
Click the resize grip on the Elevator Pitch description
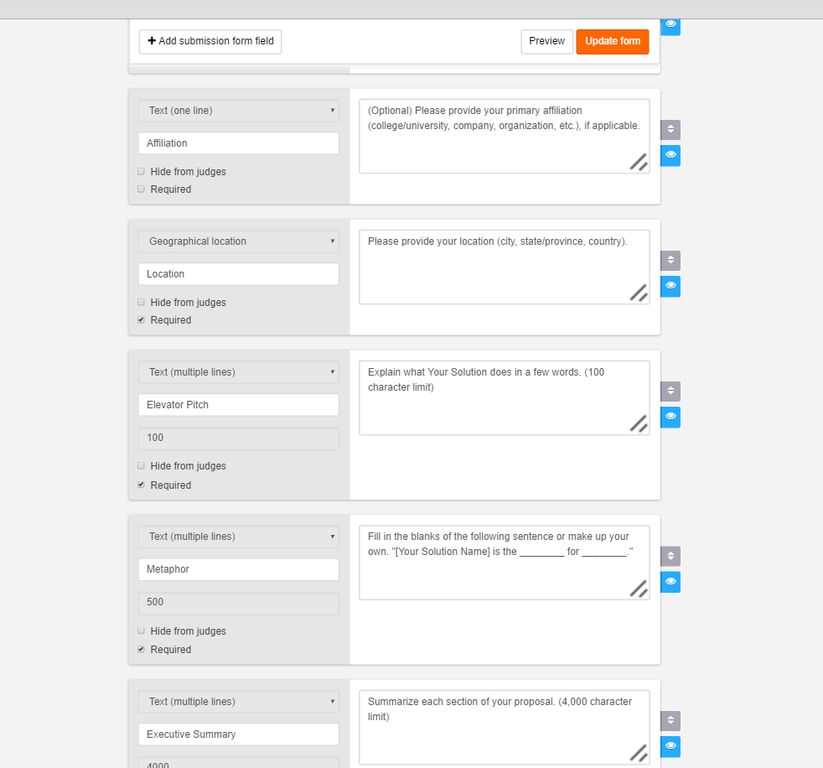pos(638,424)
